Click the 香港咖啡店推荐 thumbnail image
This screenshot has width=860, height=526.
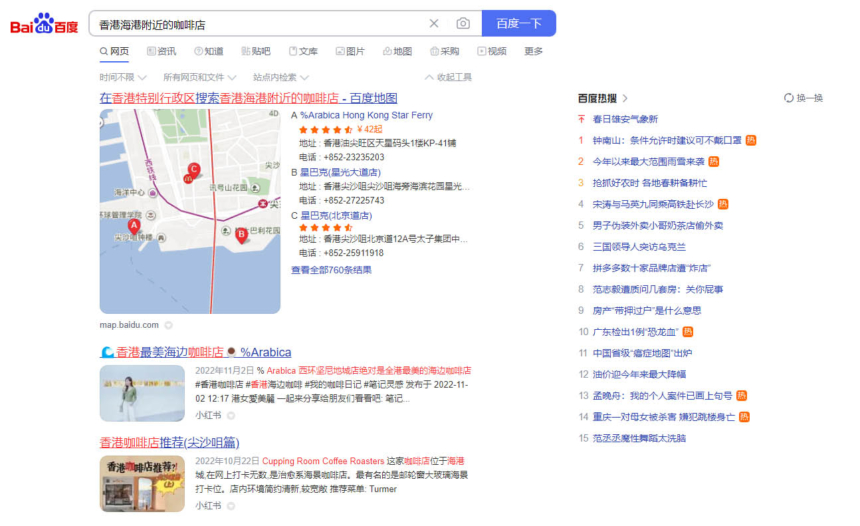(142, 484)
